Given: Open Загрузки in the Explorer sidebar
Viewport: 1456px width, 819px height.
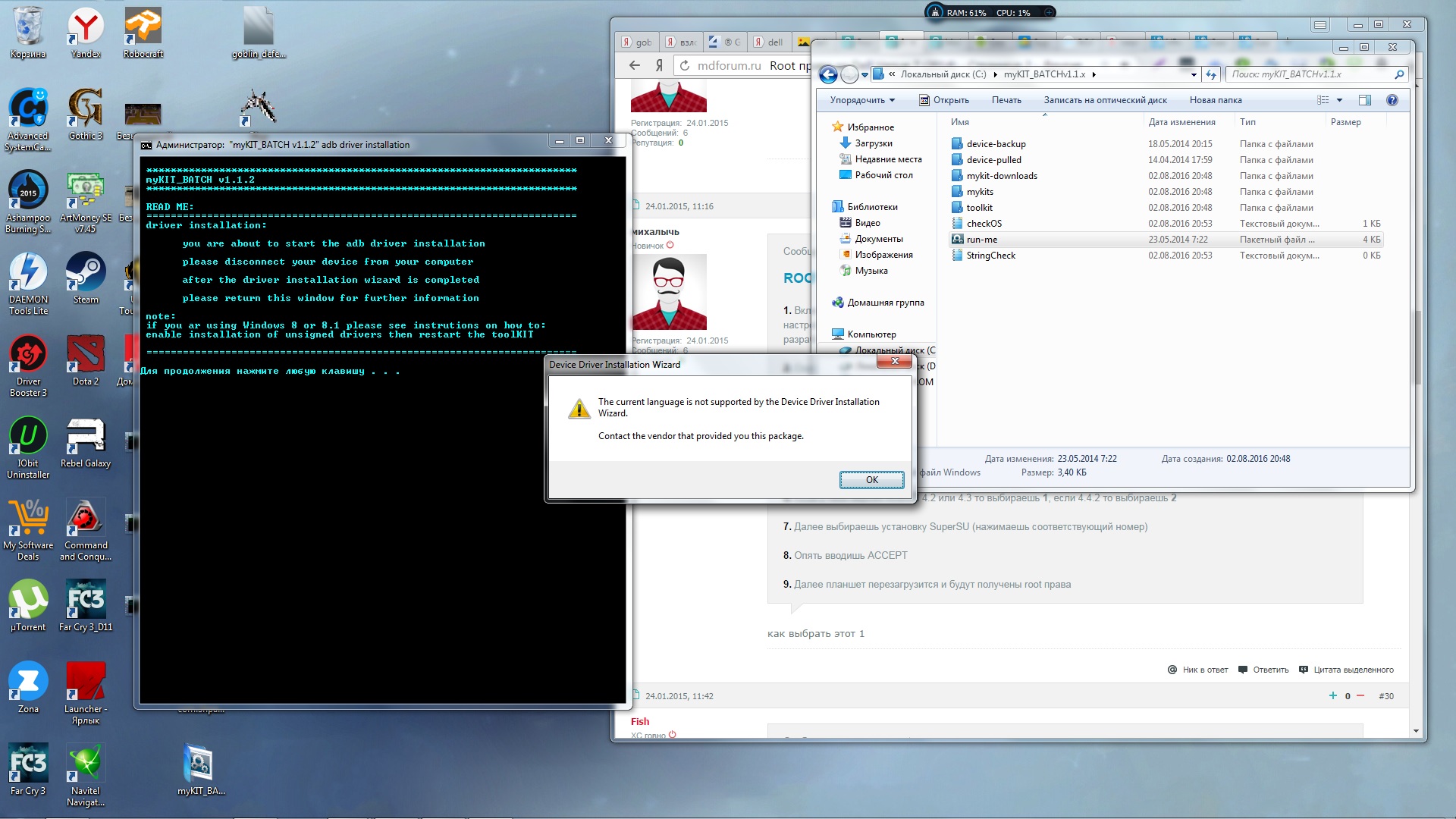Looking at the screenshot, I should [x=873, y=143].
